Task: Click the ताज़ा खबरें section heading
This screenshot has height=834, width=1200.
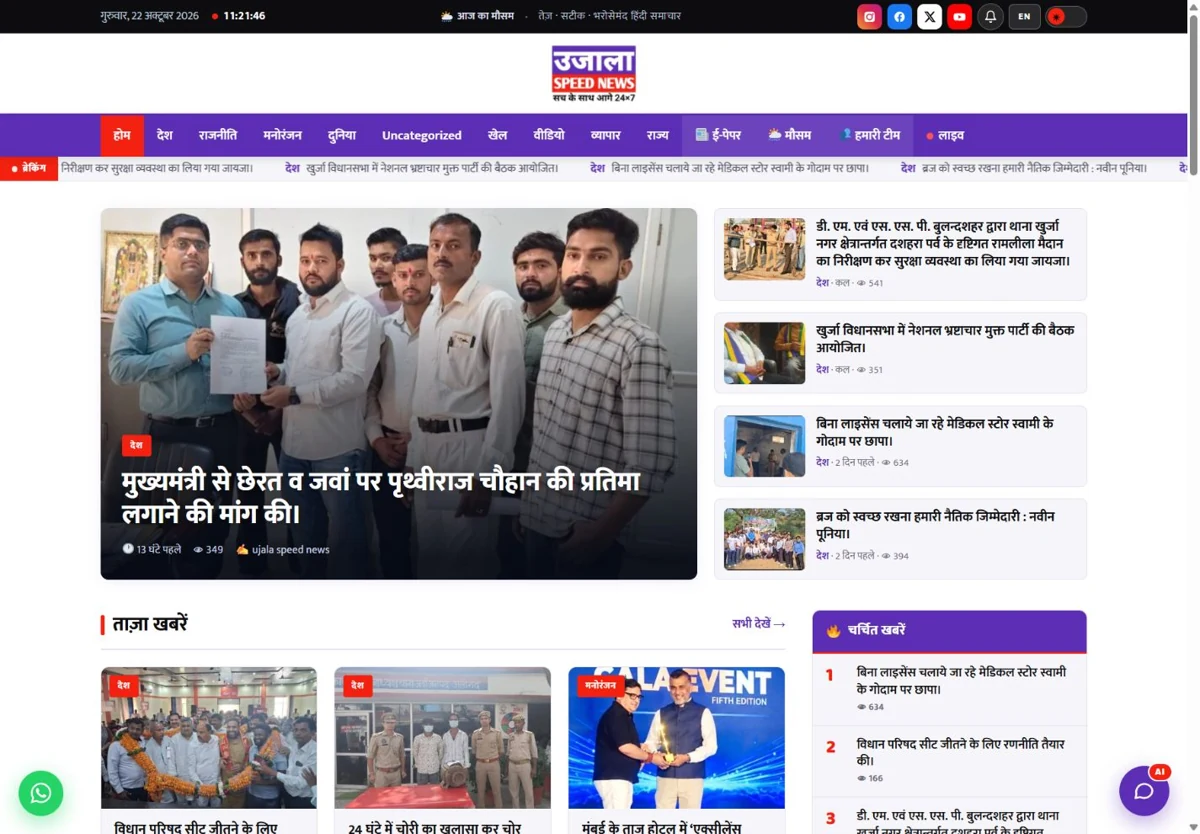Action: [x=150, y=624]
